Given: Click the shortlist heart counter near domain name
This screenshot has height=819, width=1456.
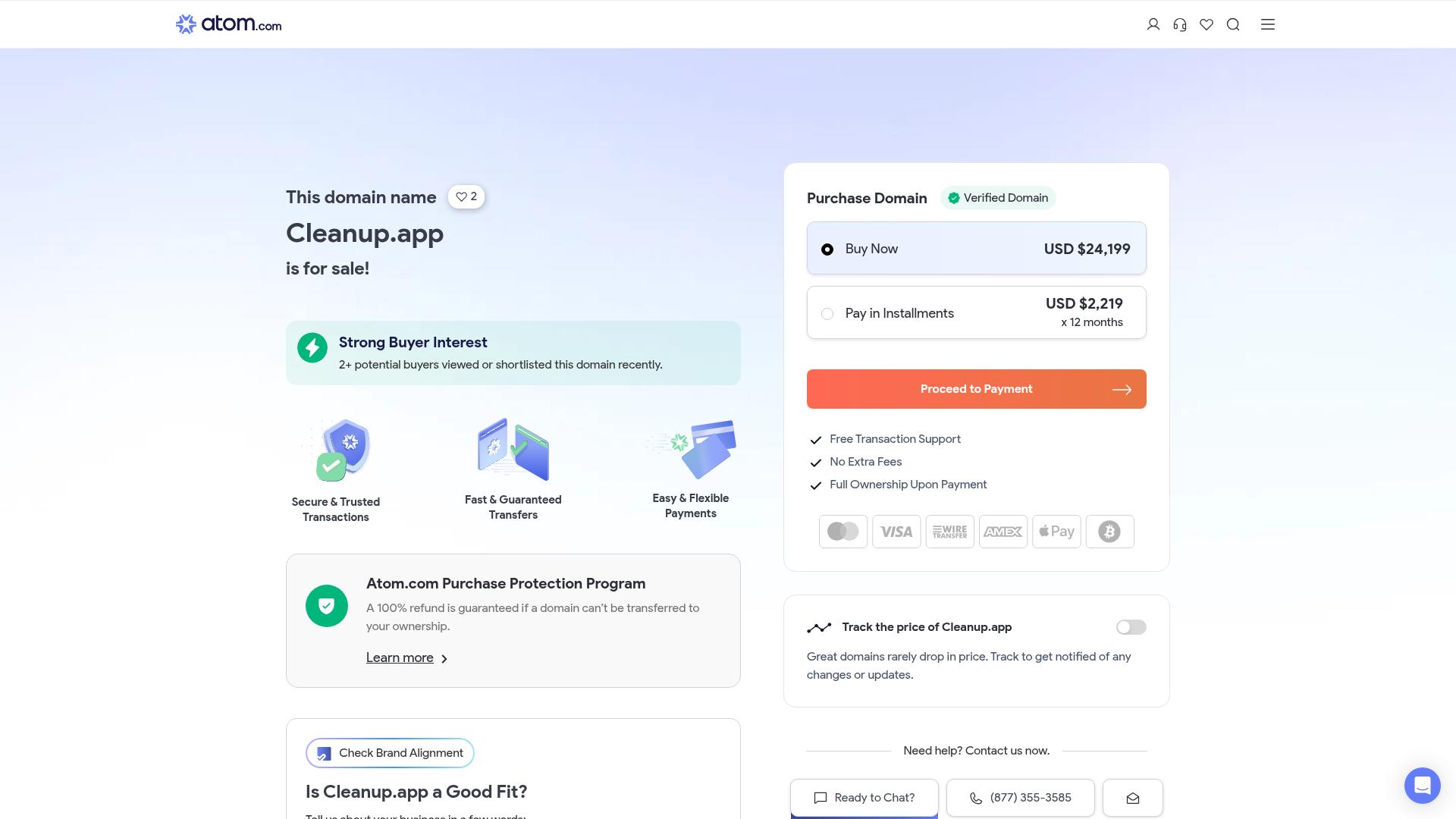Looking at the screenshot, I should pos(466,196).
